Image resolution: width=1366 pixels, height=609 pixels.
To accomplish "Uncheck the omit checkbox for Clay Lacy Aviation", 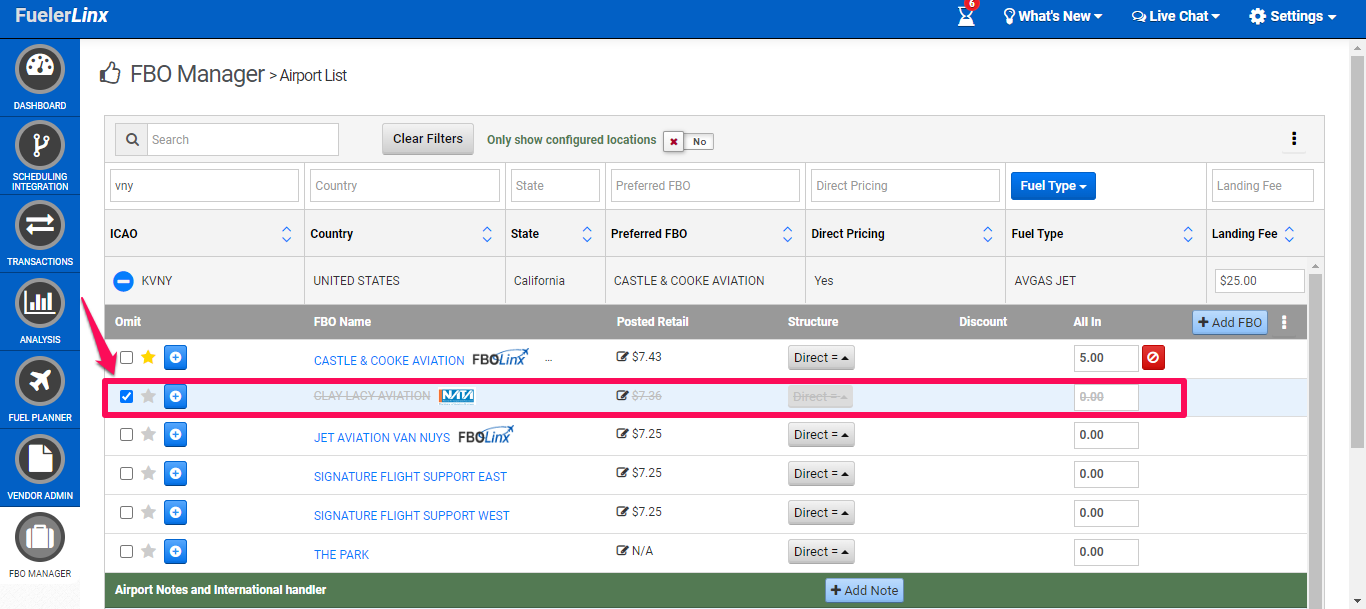I will pyautogui.click(x=126, y=397).
